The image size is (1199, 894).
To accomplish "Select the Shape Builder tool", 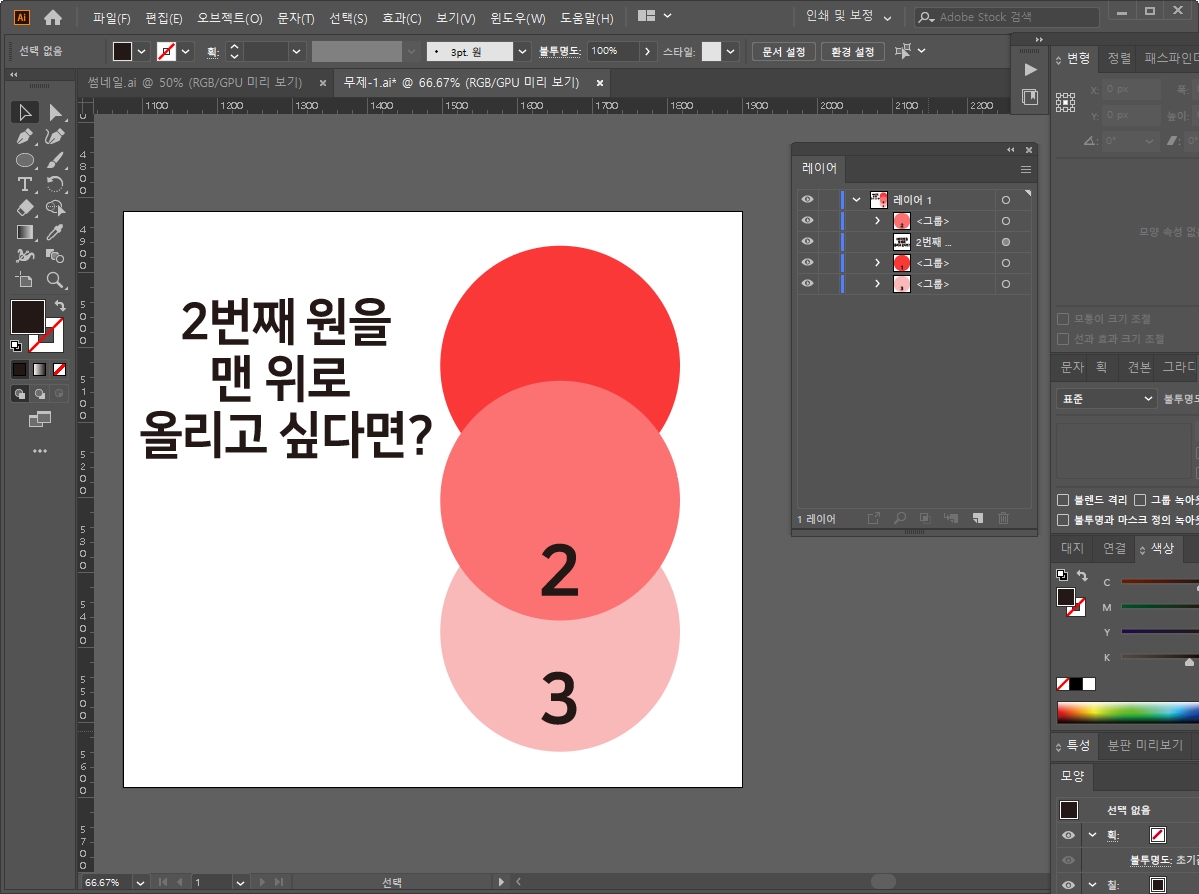I will pos(55,208).
